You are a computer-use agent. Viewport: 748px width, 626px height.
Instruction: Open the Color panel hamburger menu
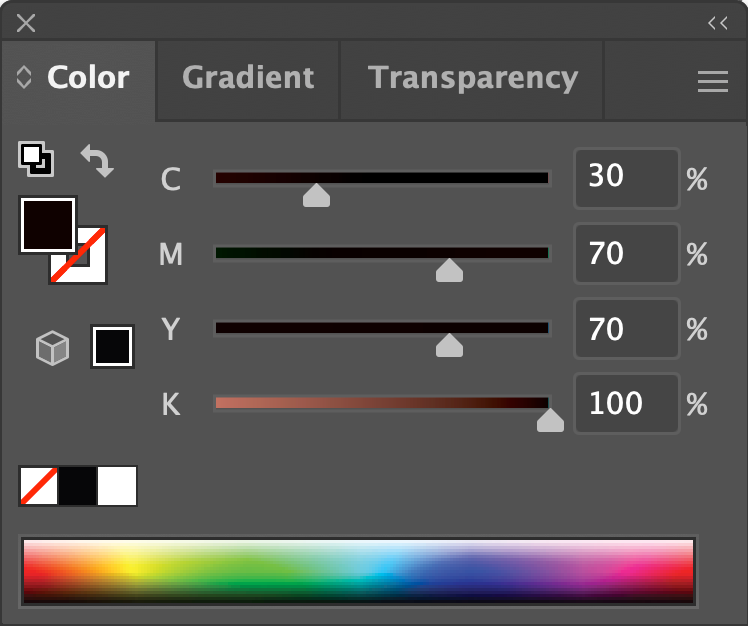pos(712,82)
